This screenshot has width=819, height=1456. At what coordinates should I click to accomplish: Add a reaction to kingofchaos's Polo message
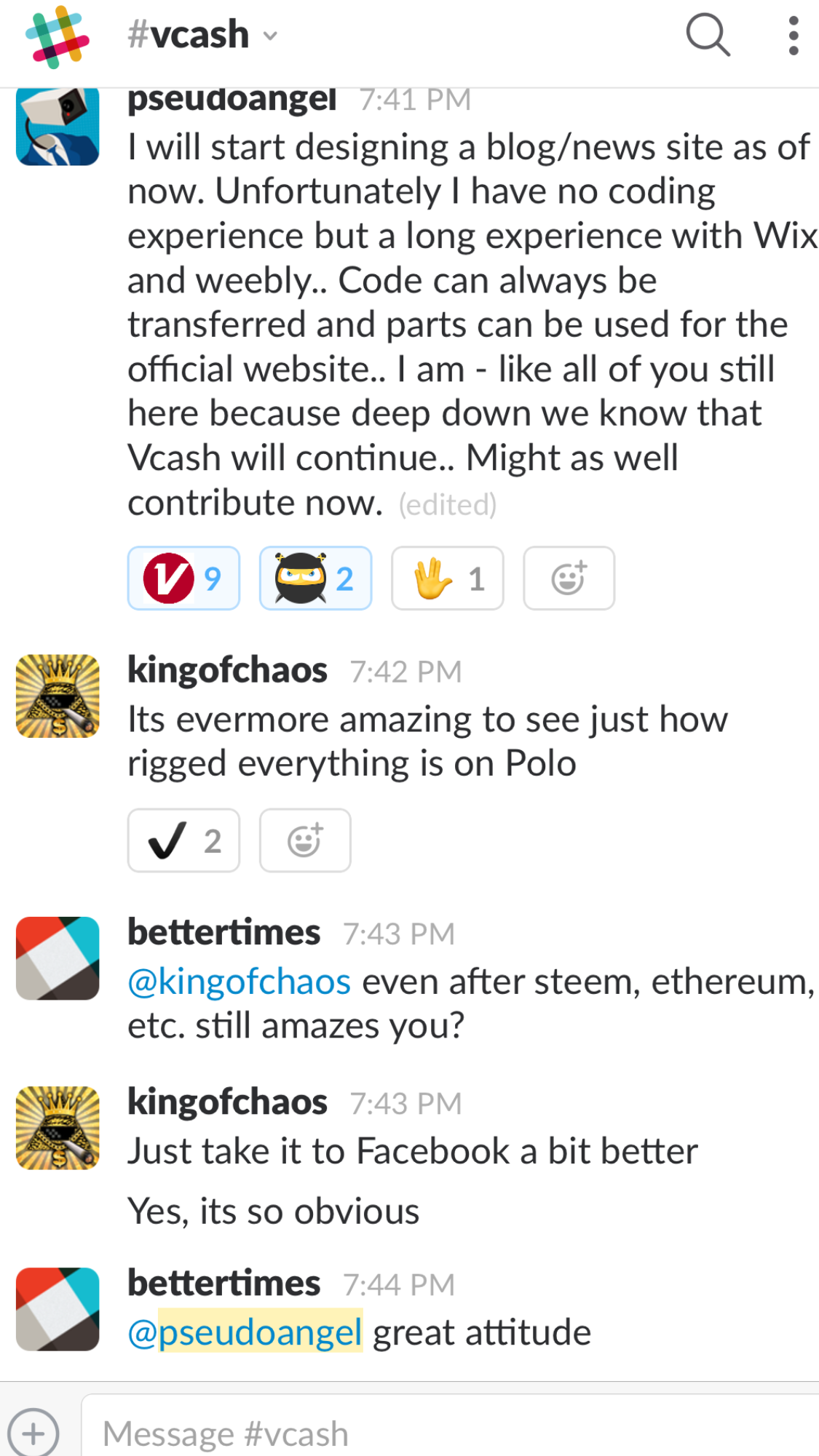click(305, 840)
